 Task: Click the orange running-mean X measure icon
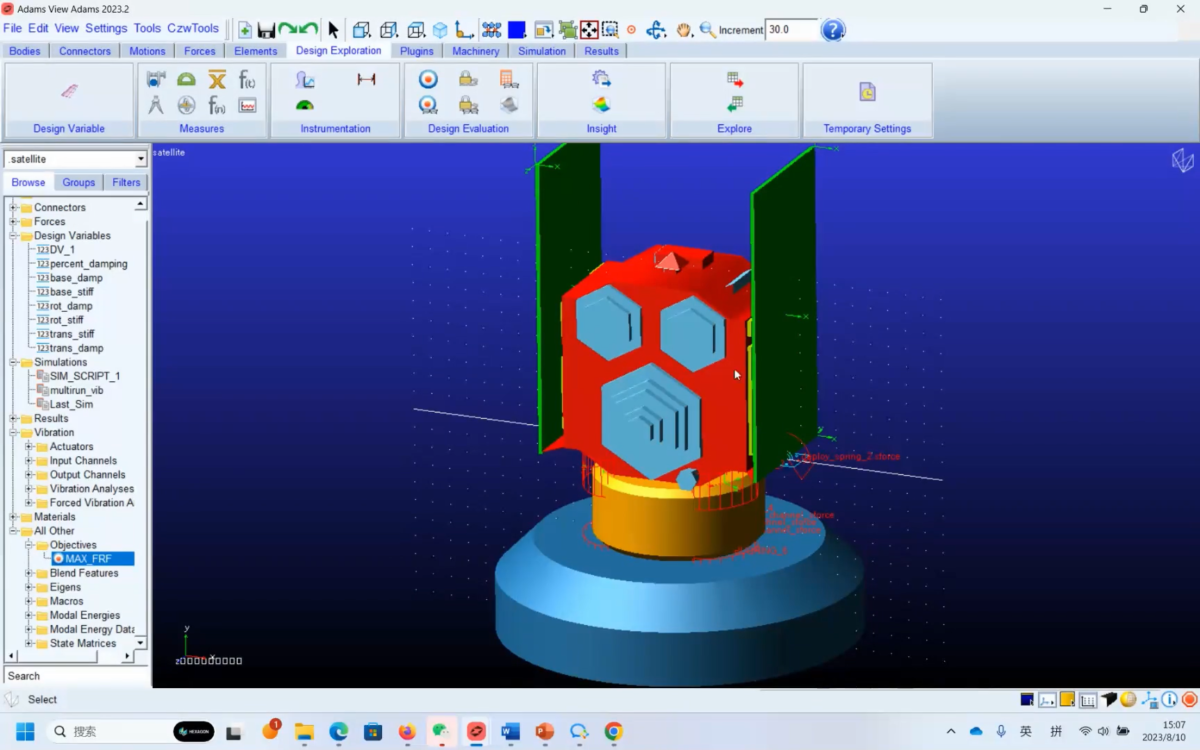click(x=217, y=79)
